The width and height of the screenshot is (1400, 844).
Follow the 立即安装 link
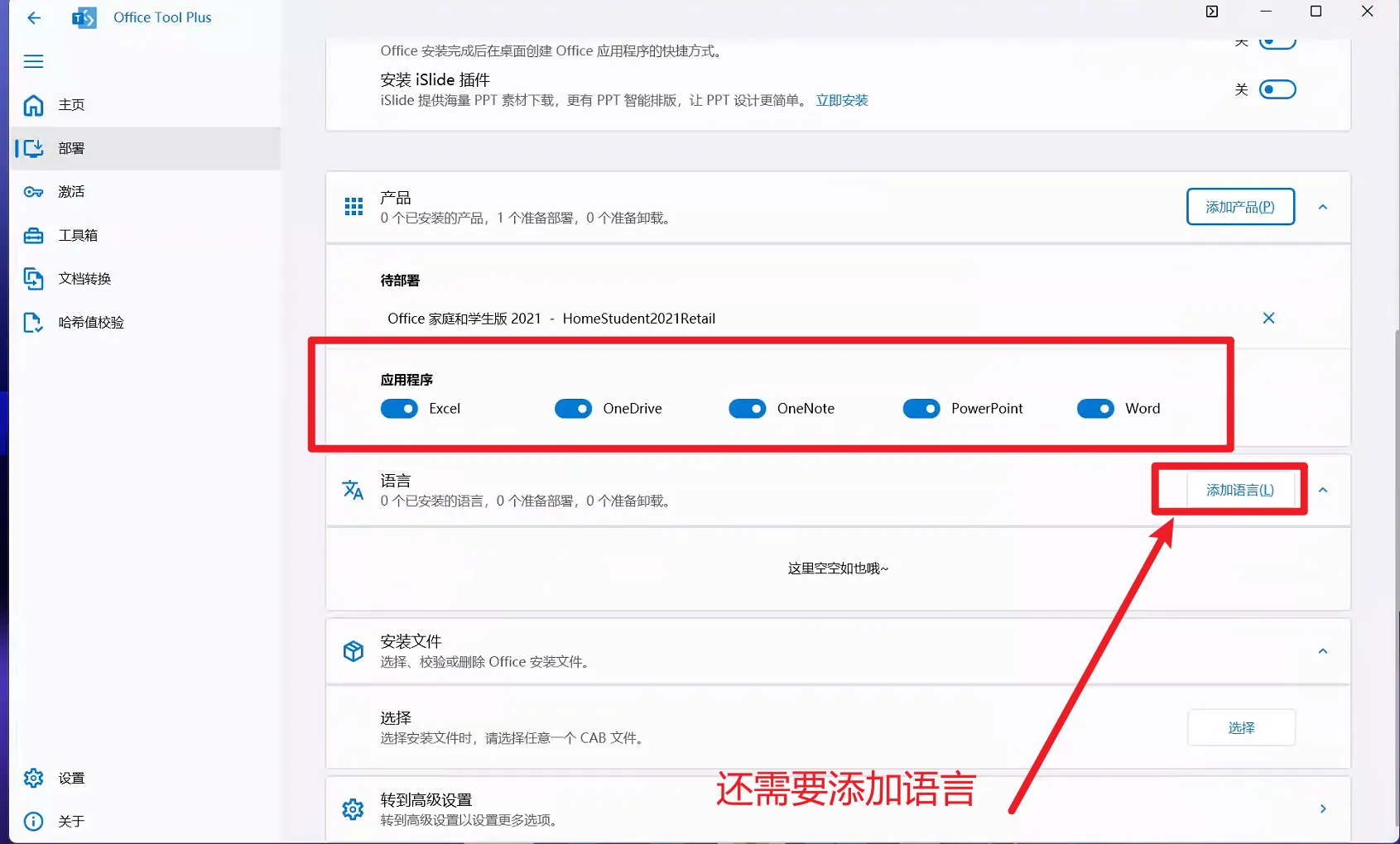(x=842, y=100)
